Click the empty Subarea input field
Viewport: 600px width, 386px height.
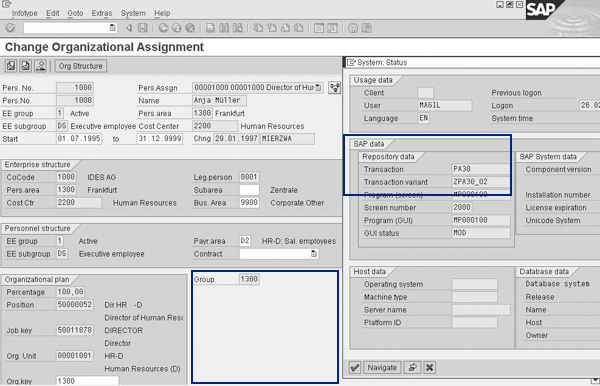pyautogui.click(x=249, y=190)
